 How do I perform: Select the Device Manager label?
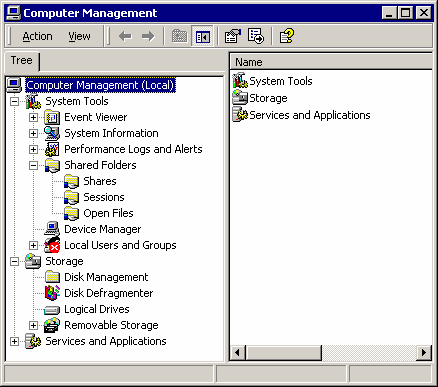click(103, 229)
